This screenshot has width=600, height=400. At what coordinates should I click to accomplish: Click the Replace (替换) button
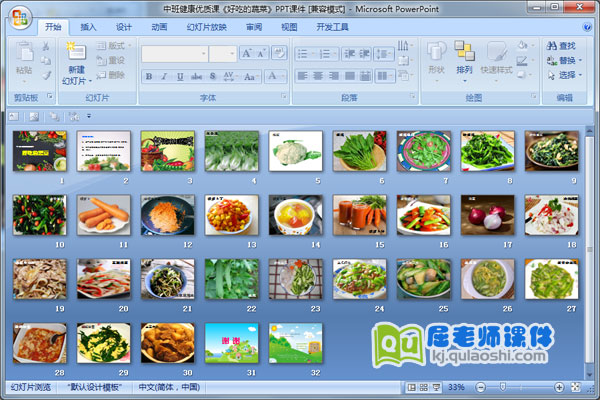pyautogui.click(x=566, y=60)
